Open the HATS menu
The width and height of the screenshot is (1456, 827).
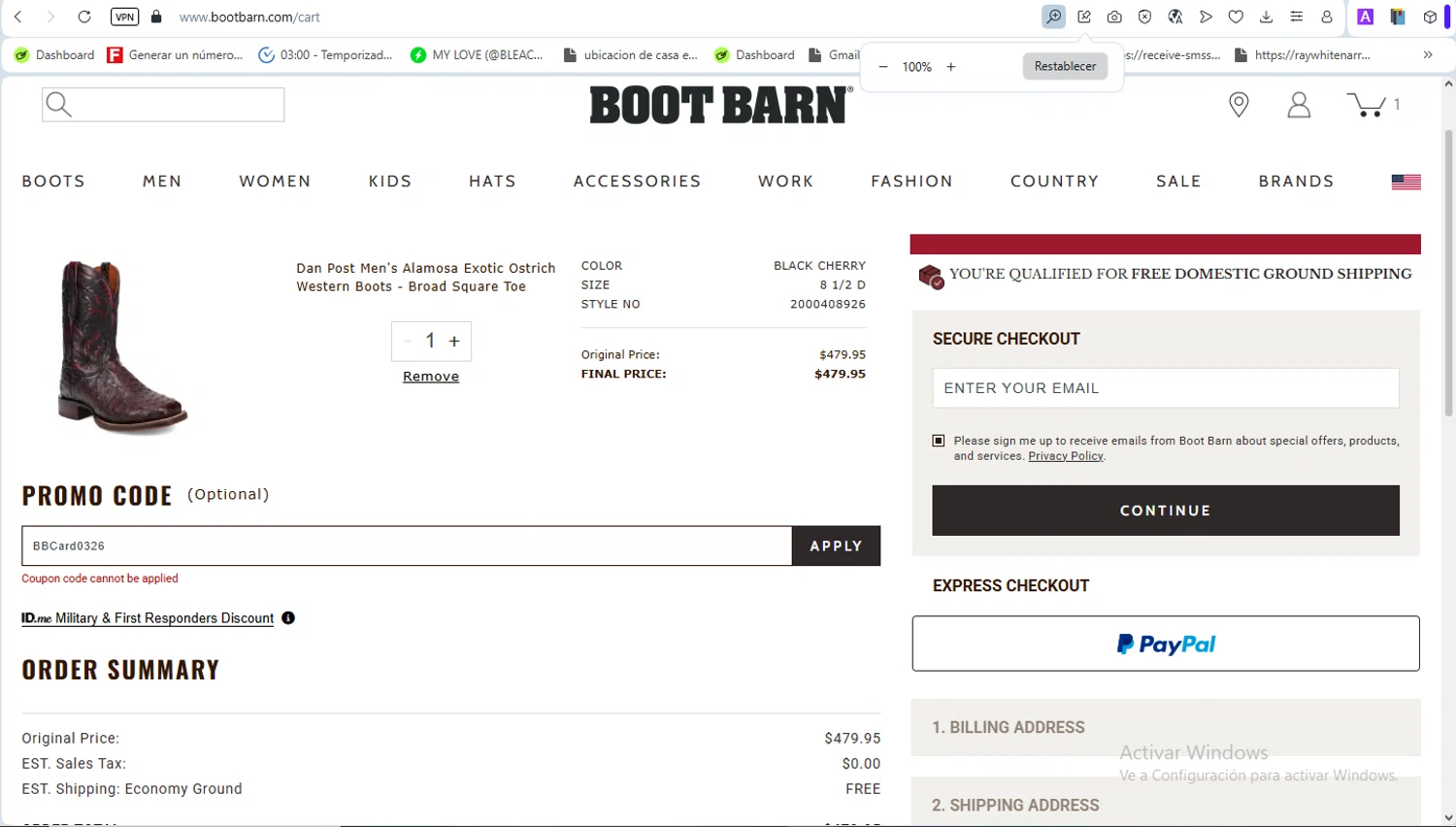[492, 182]
